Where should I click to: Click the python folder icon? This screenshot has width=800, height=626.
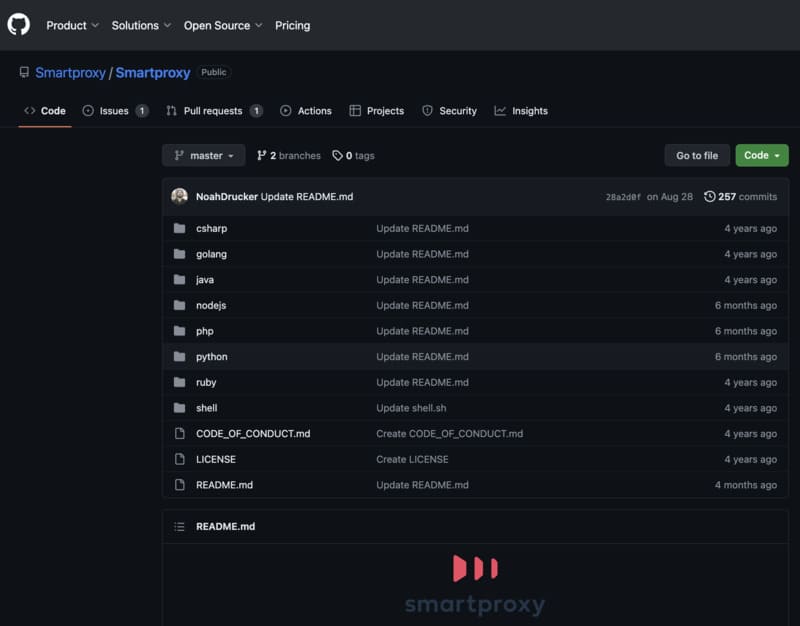[x=180, y=357]
